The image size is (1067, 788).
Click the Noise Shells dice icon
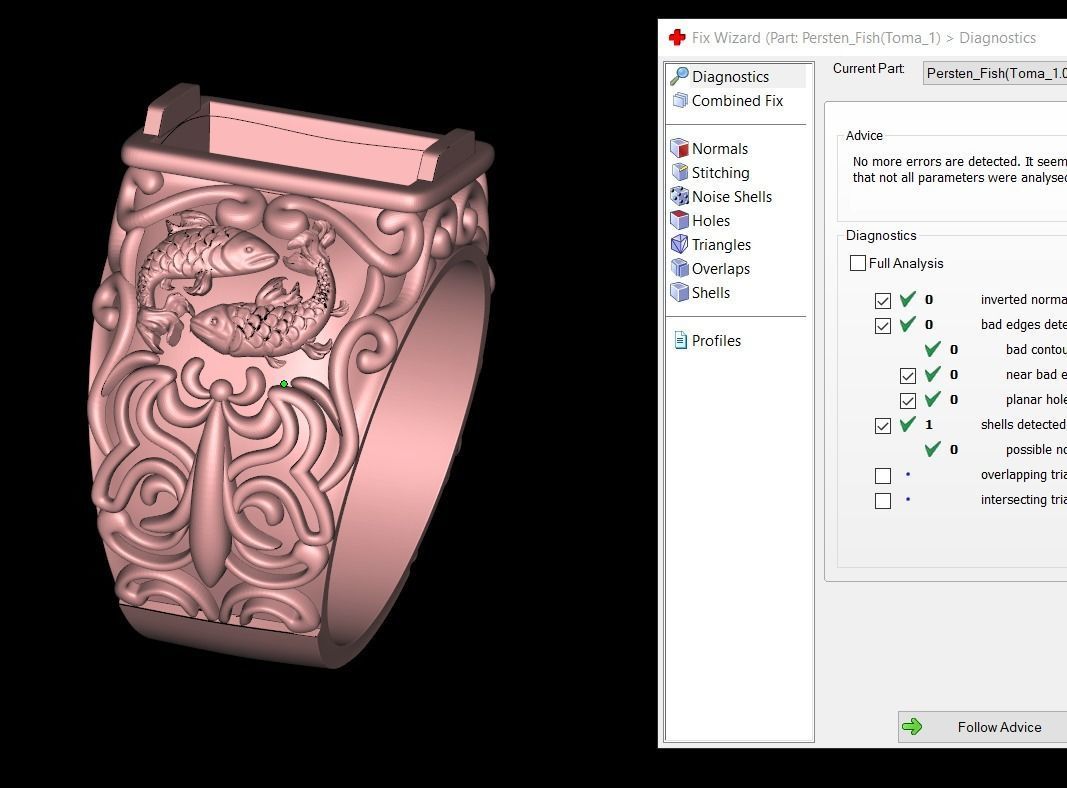679,196
